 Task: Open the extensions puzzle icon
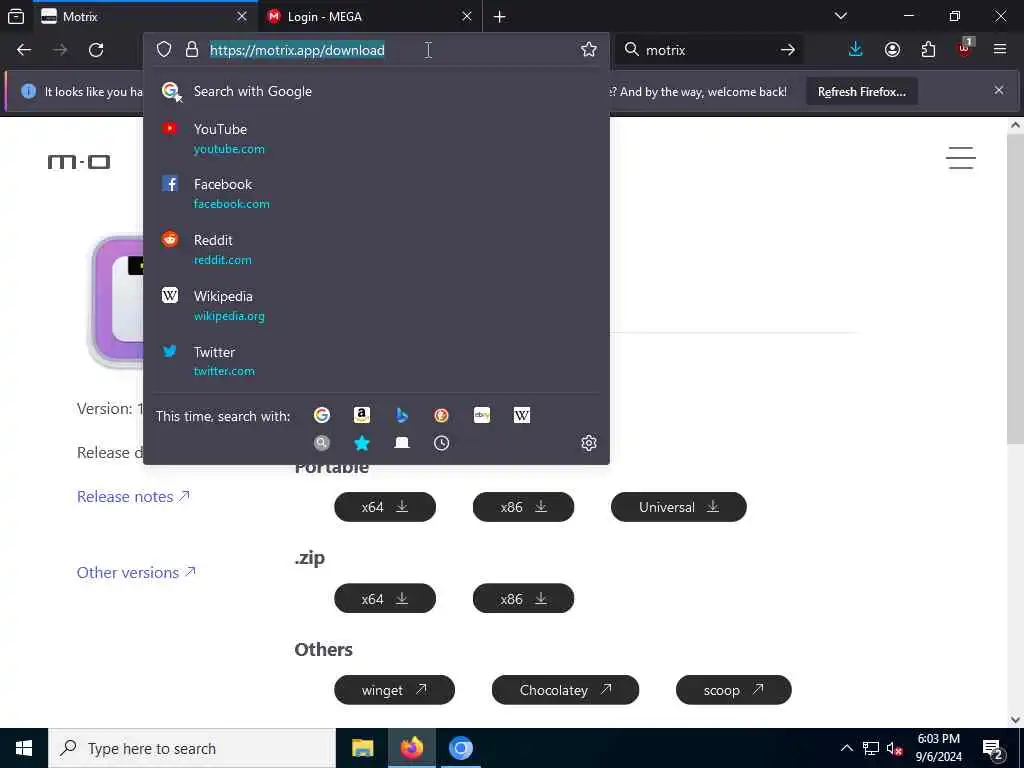(x=928, y=50)
